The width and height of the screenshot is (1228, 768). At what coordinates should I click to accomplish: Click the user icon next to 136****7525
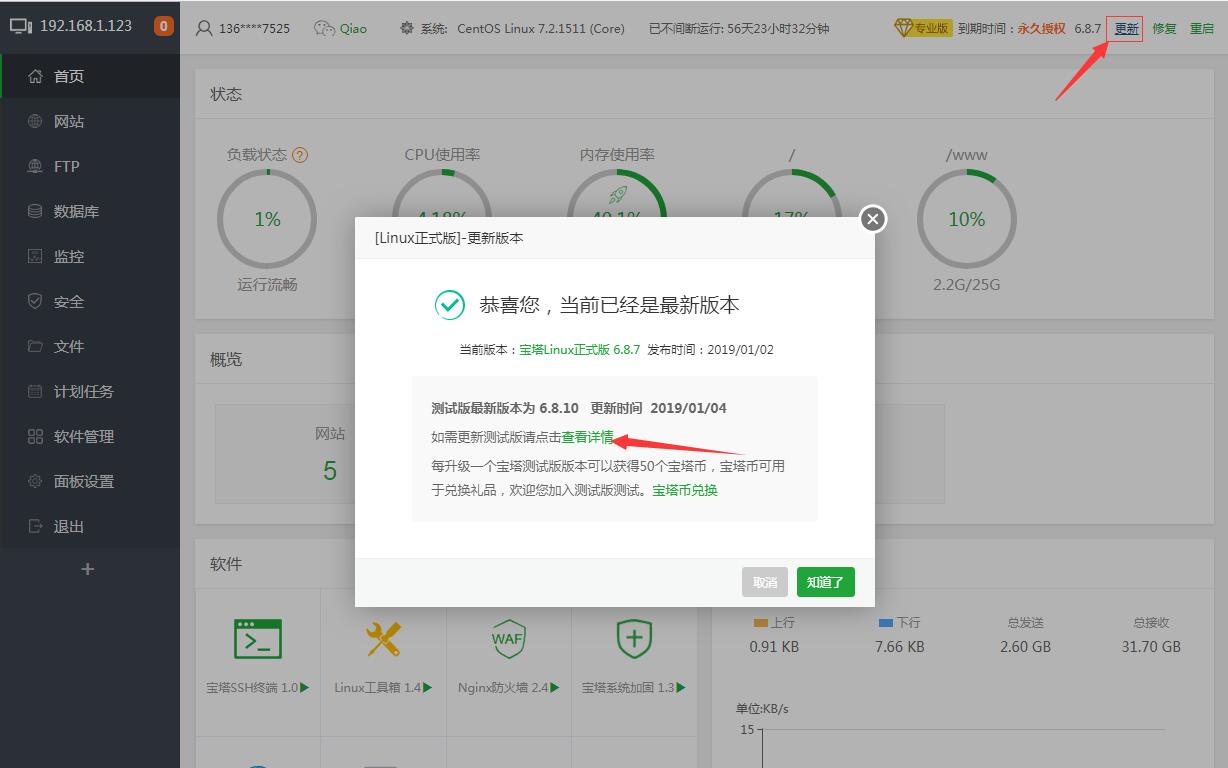204,28
